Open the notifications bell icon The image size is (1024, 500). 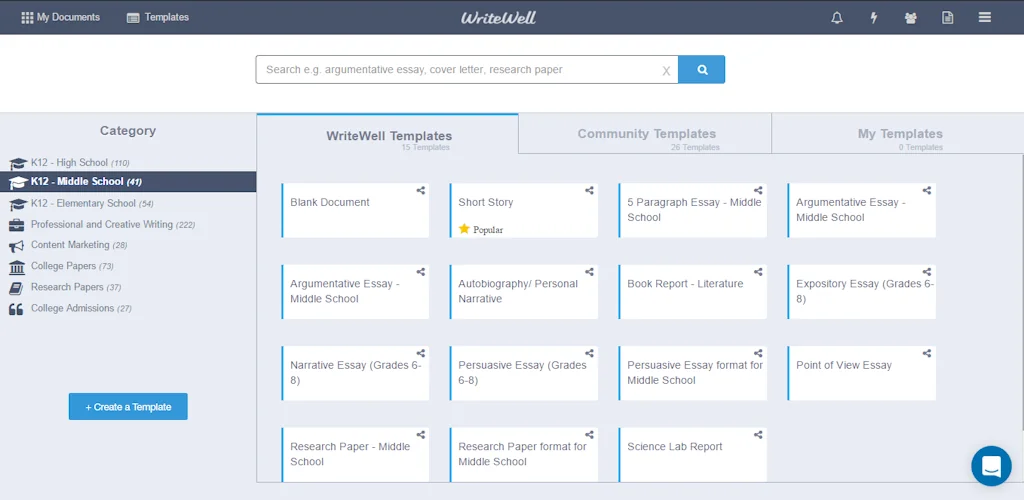coord(837,18)
